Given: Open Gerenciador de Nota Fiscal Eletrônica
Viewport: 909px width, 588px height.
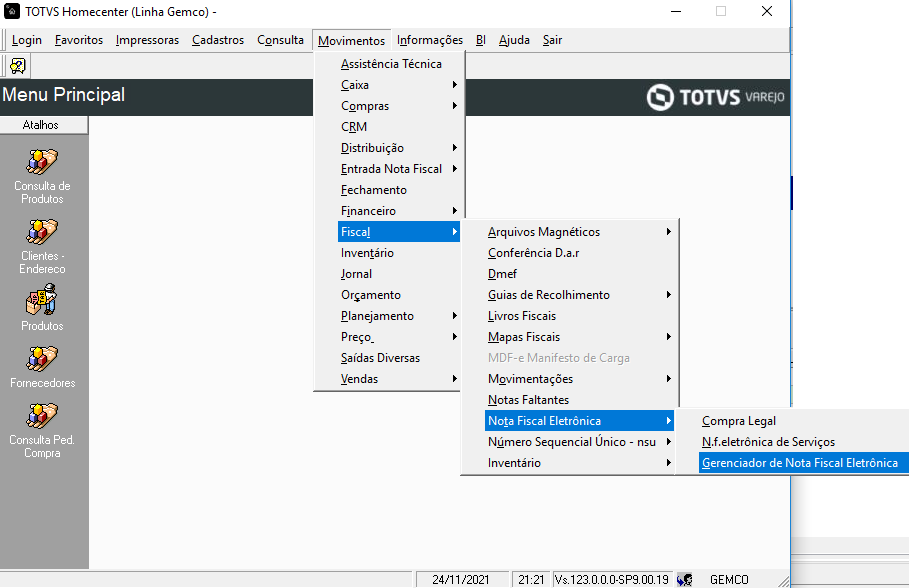Looking at the screenshot, I should 803,463.
